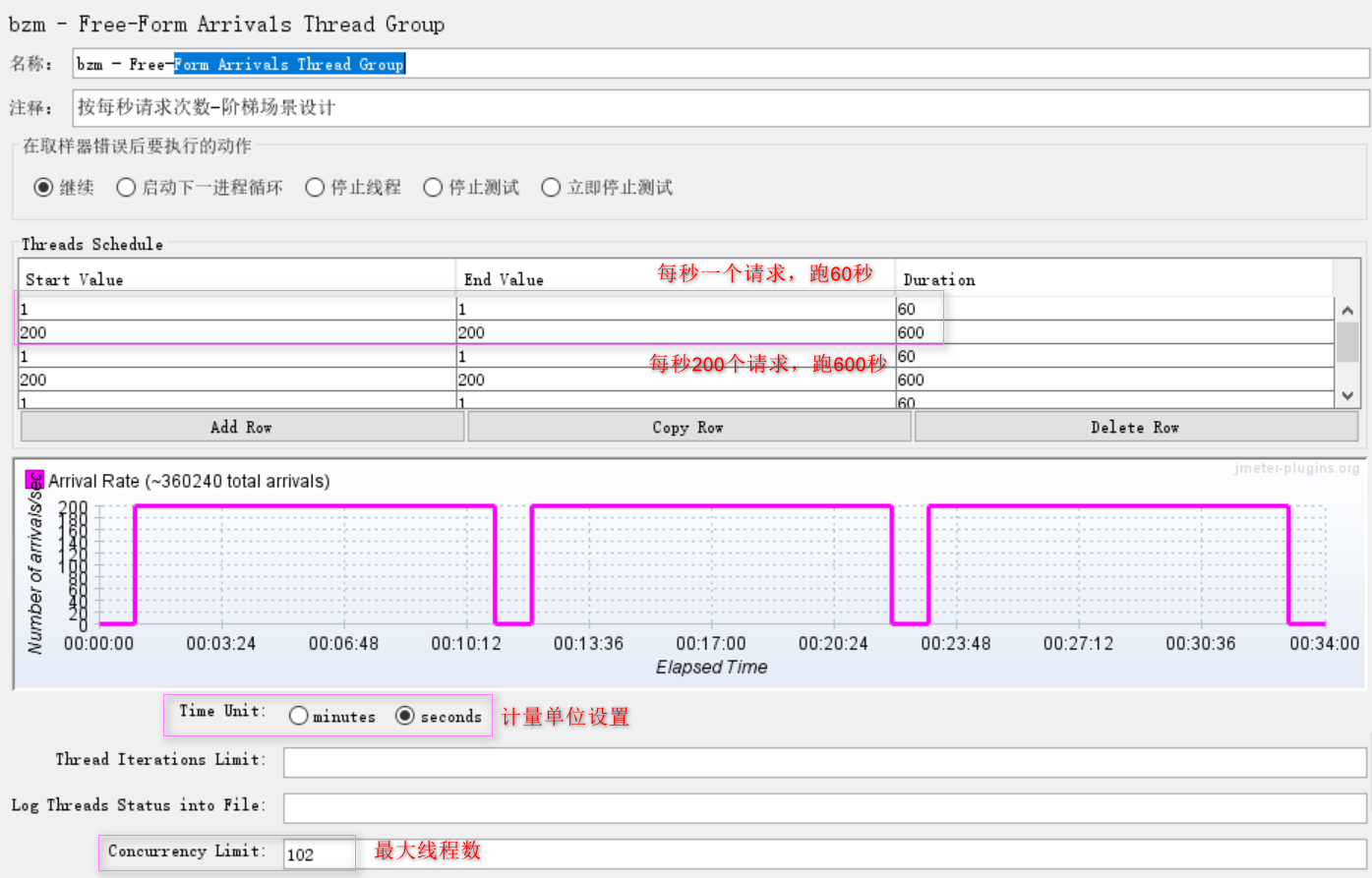The height and width of the screenshot is (878, 1372).
Task: Set Time Unit to seconds
Action: coord(404,716)
